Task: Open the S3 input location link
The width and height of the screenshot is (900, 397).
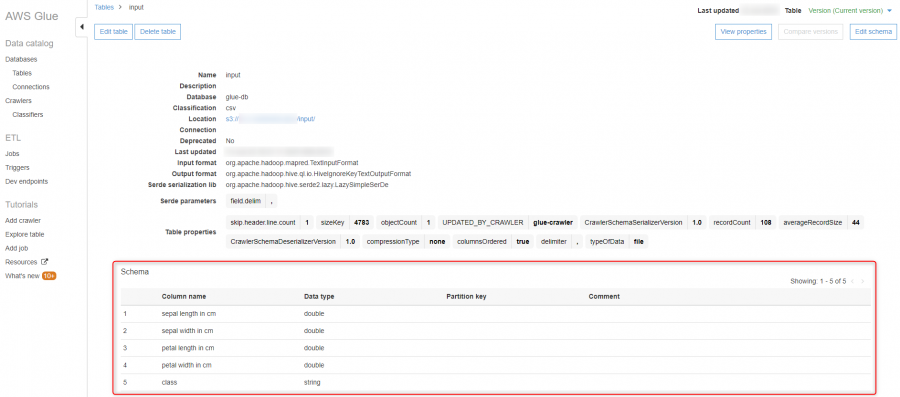Action: (x=271, y=119)
